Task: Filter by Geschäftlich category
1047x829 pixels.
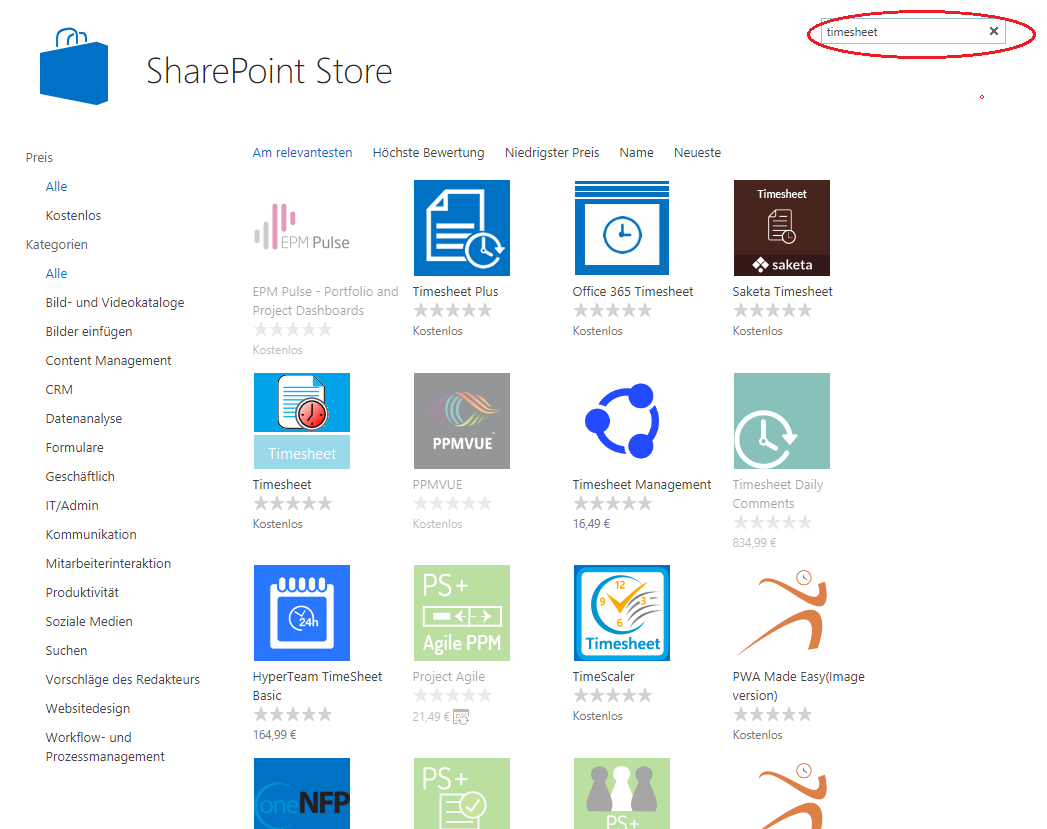Action: [80, 476]
